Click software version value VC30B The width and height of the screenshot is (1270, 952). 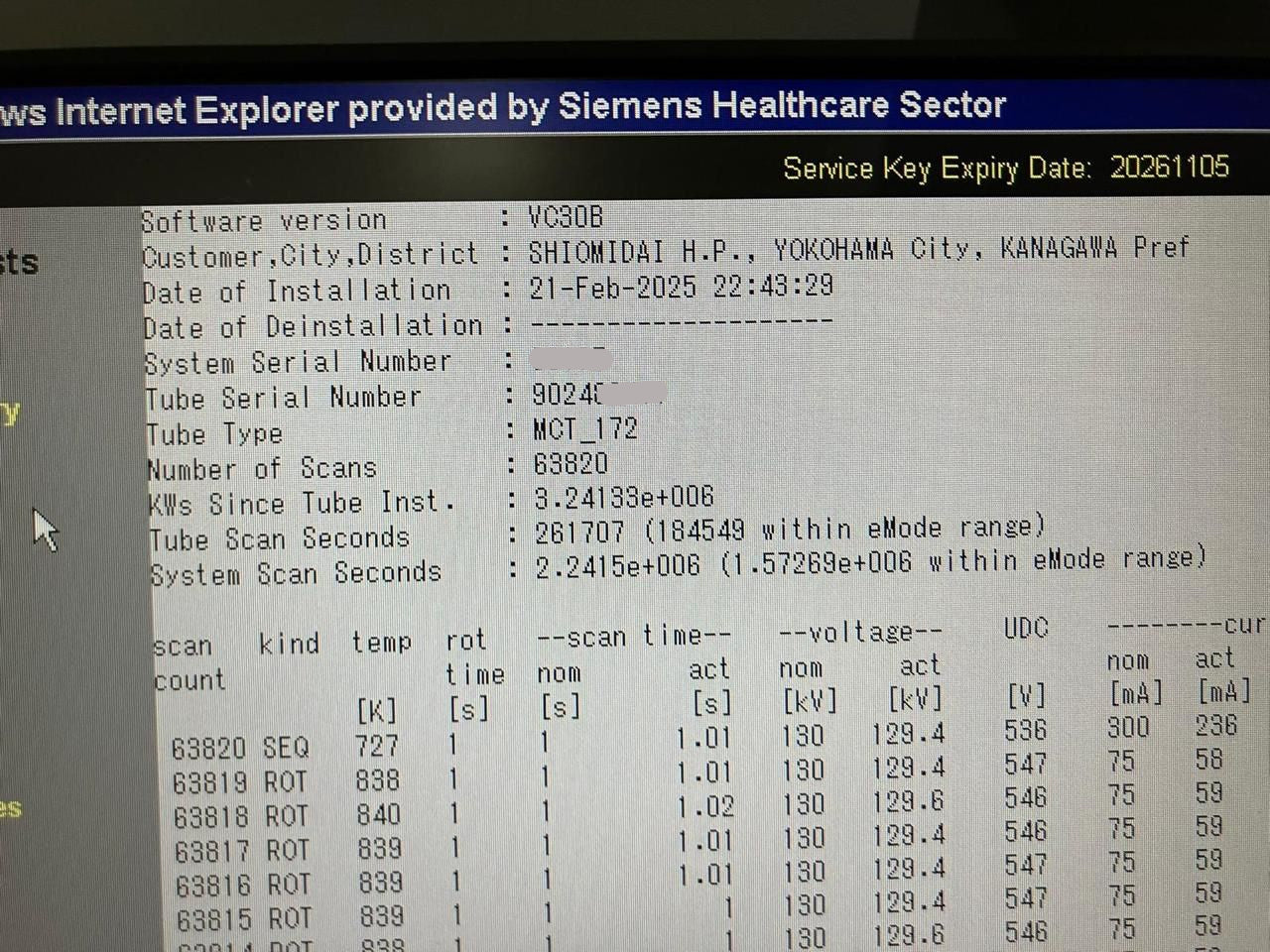(x=566, y=216)
